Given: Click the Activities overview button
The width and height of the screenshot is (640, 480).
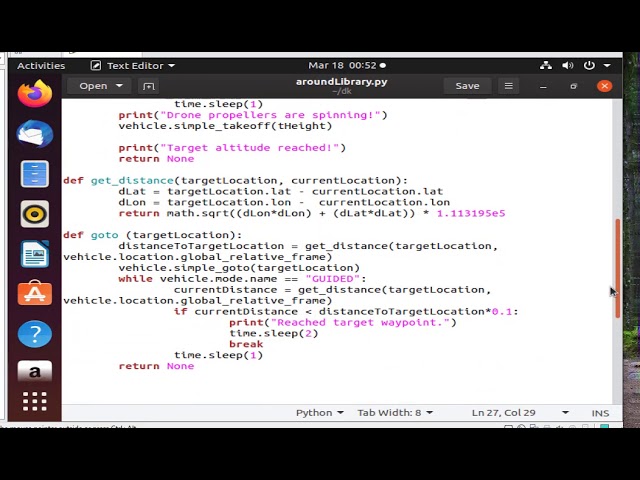Looking at the screenshot, I should [41, 66].
